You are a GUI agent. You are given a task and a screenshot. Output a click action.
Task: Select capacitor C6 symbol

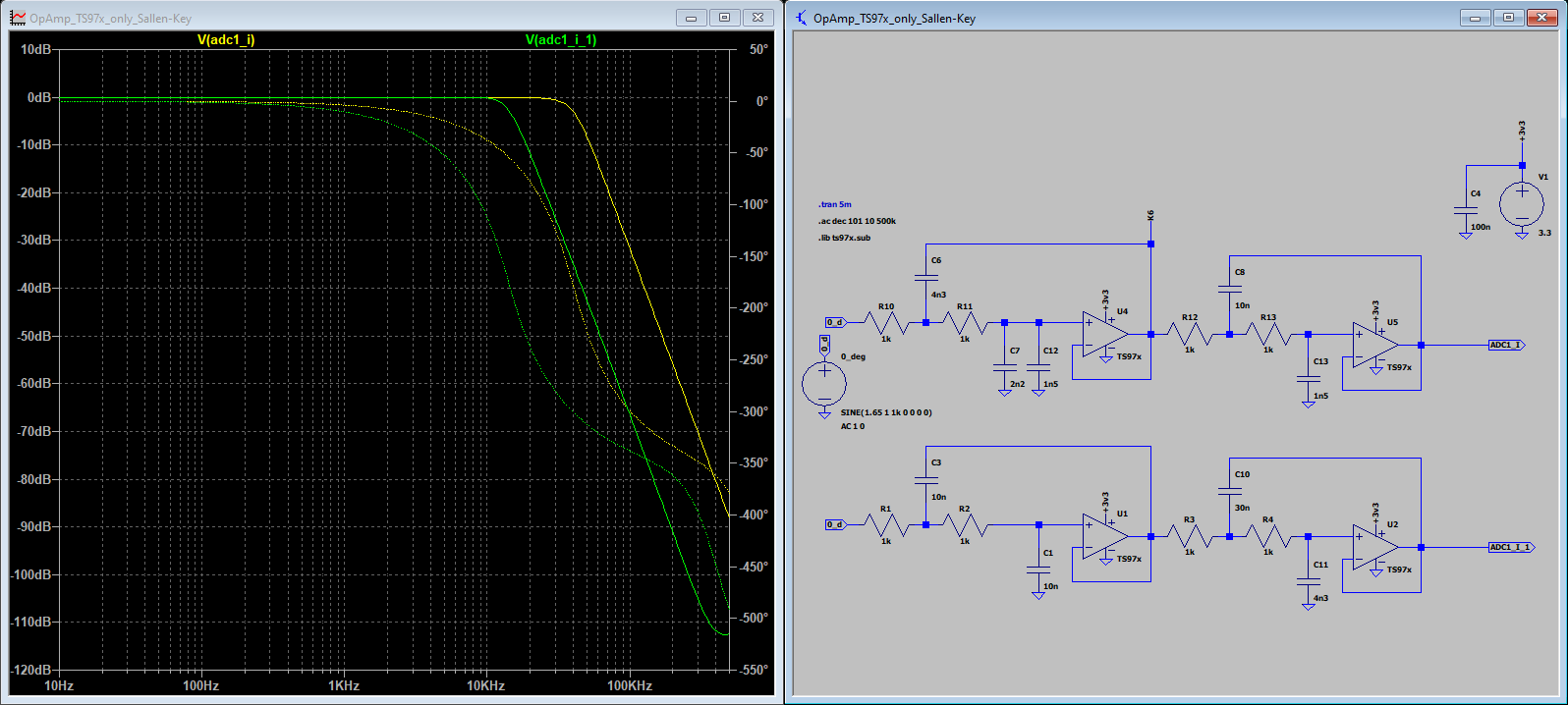925,278
